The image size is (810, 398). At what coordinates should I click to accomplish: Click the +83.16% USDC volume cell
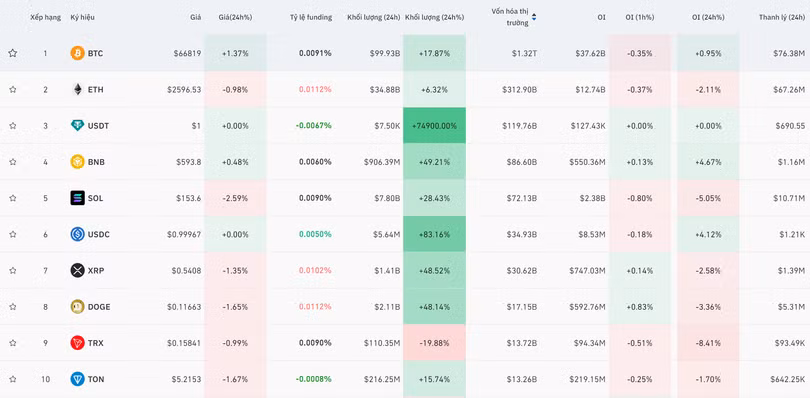pos(434,234)
